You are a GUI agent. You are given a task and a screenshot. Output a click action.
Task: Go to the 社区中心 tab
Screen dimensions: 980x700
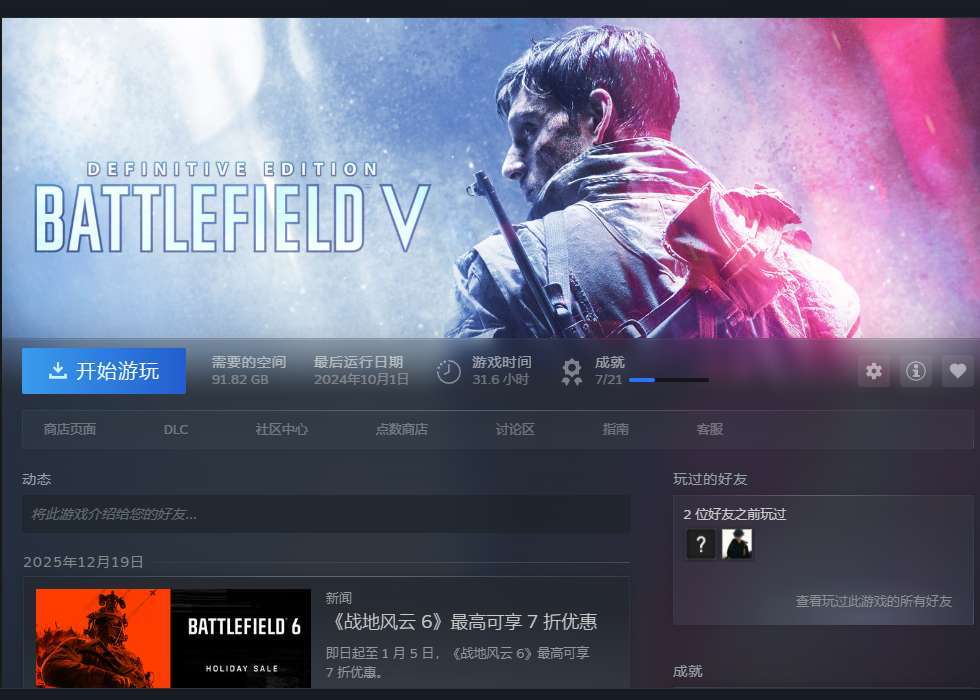281,429
